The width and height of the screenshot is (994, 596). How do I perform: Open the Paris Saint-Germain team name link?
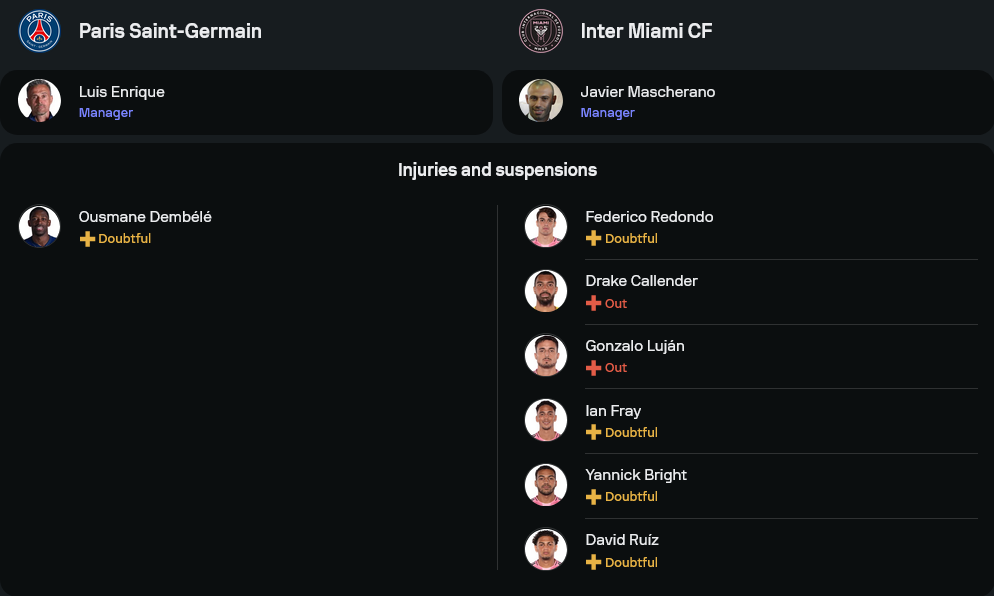pyautogui.click(x=170, y=31)
